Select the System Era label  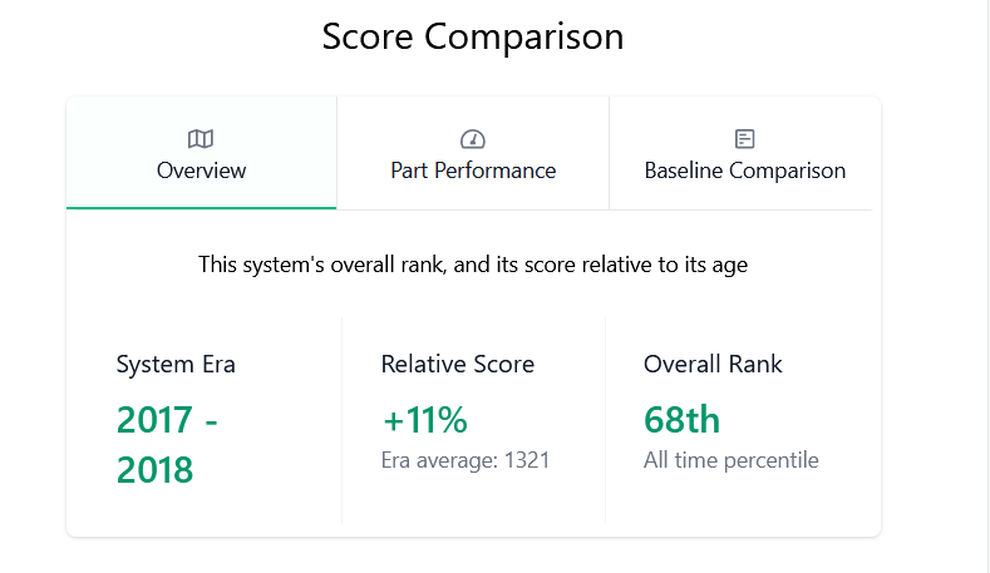(x=176, y=364)
